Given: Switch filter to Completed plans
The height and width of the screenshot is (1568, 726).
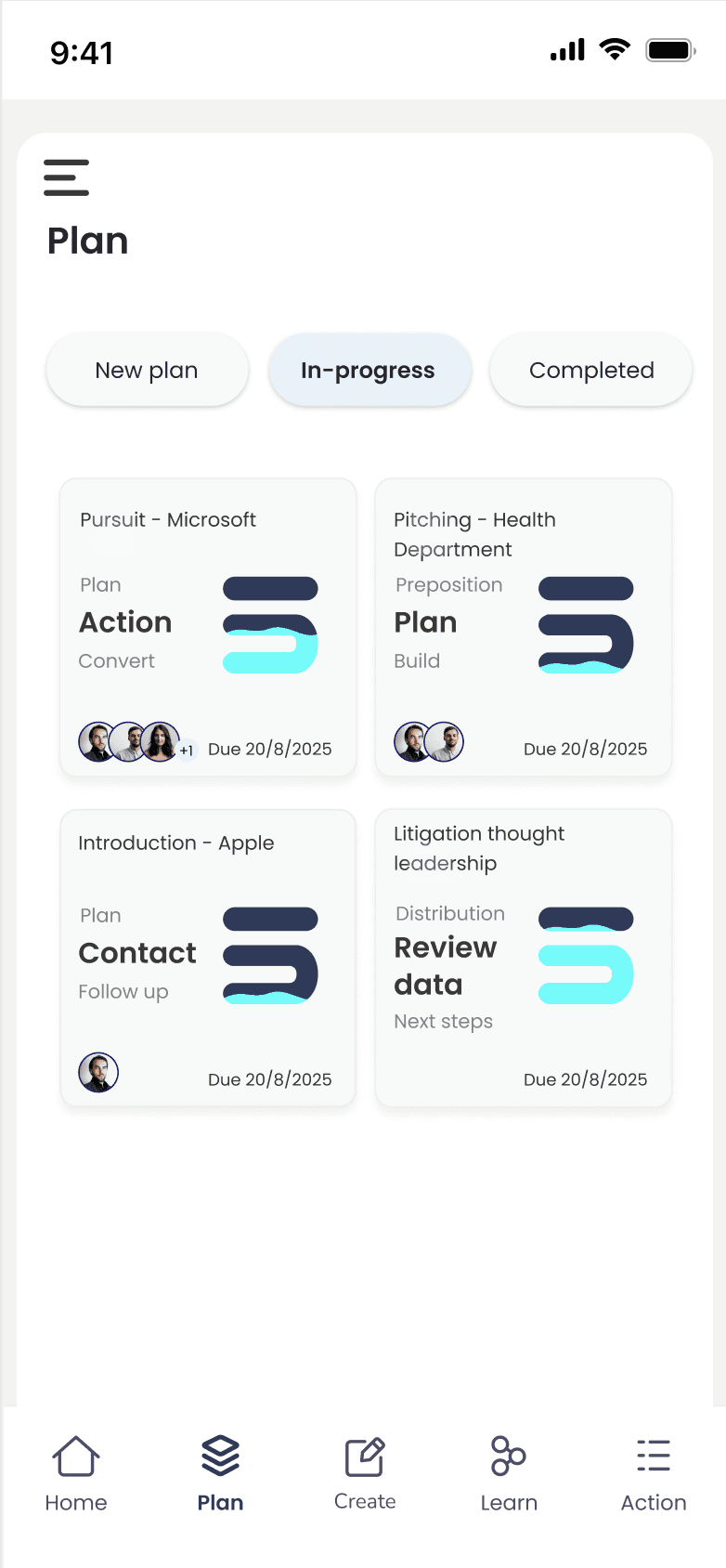Looking at the screenshot, I should pos(590,370).
